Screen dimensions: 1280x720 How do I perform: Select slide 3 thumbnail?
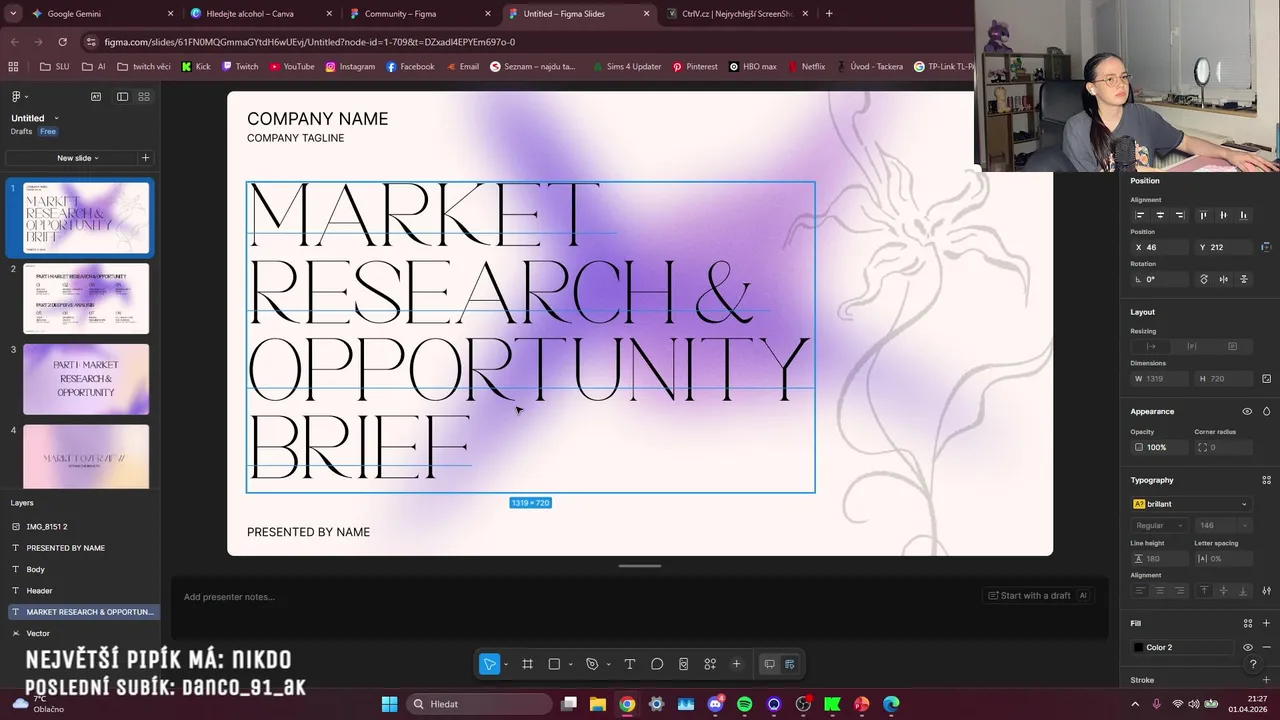coord(86,379)
